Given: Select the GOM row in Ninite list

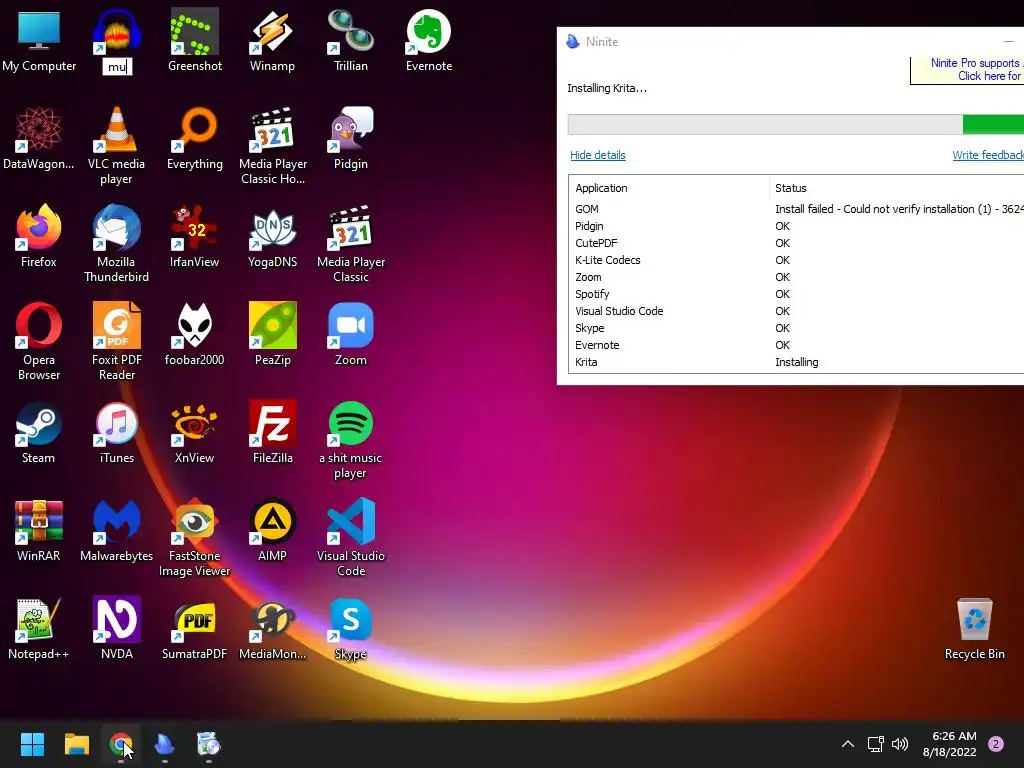Looking at the screenshot, I should (x=796, y=209).
